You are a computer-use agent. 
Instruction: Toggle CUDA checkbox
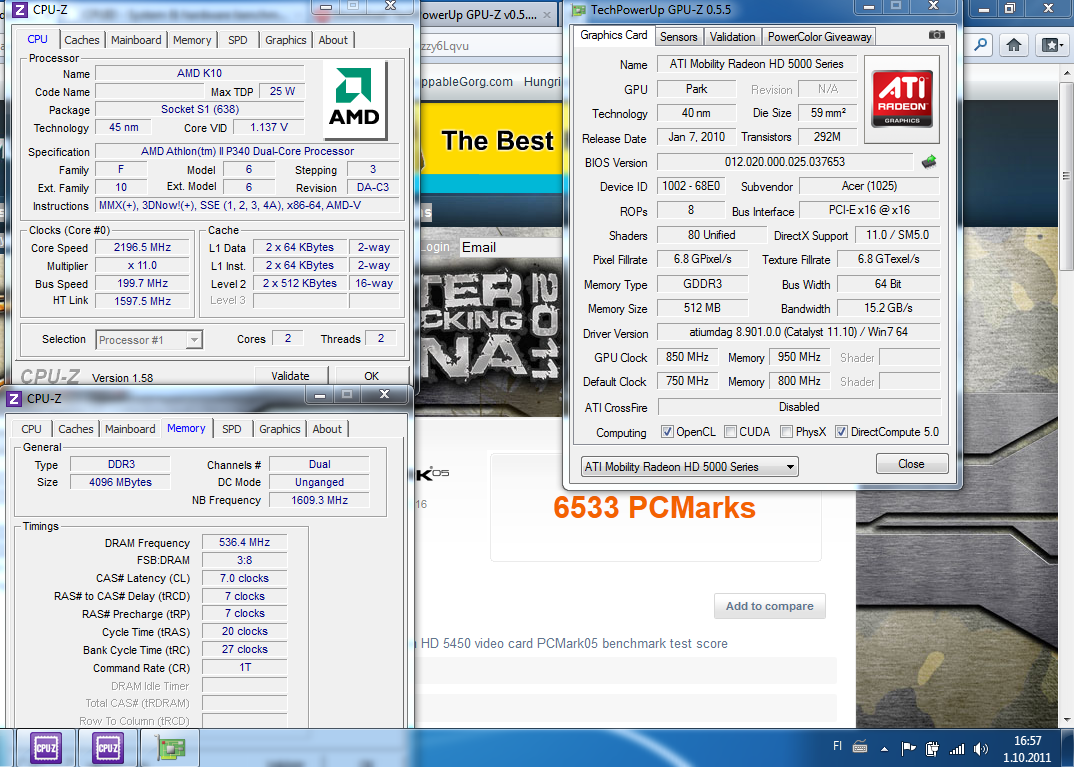[730, 431]
